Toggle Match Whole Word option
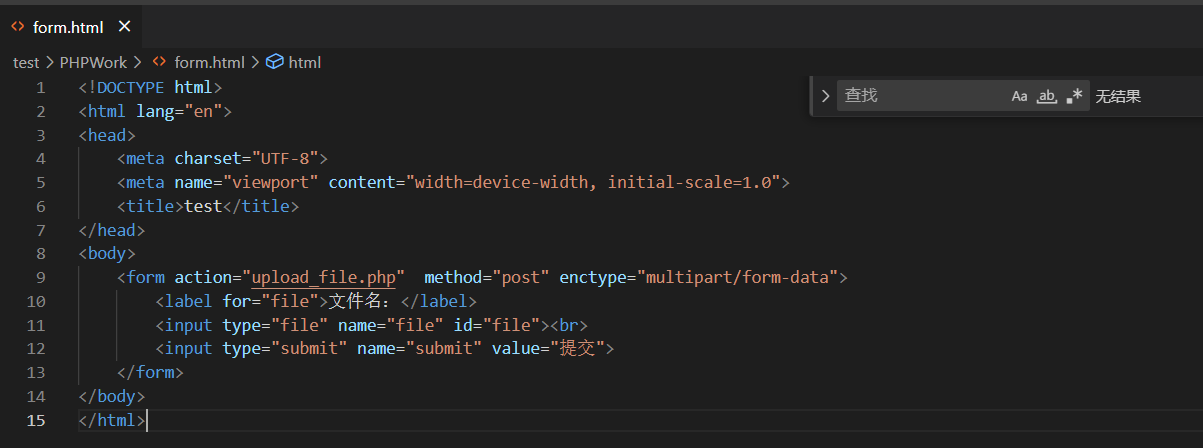Screen dimensions: 1203x448 point(1046,96)
